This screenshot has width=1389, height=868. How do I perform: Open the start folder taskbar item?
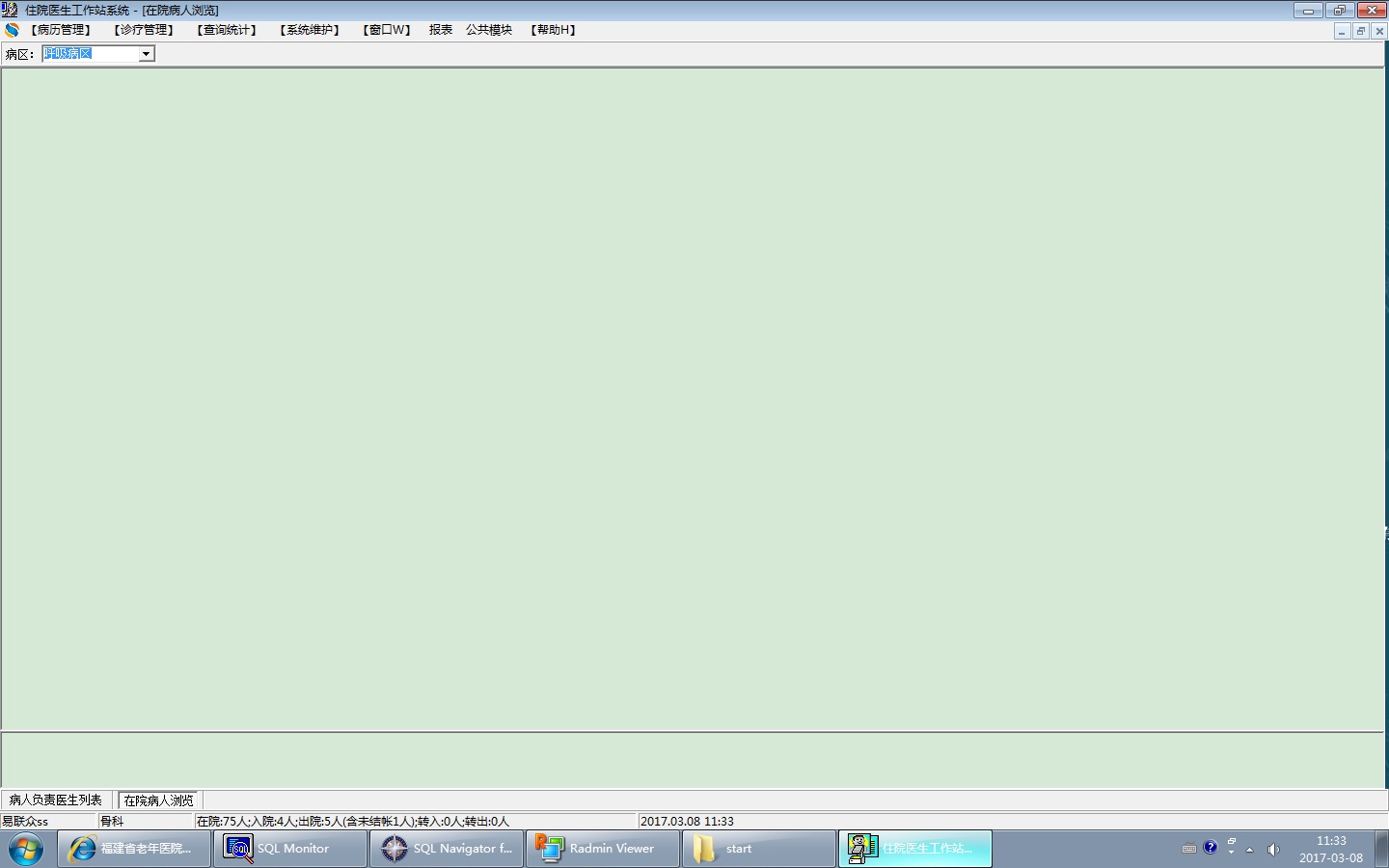759,849
